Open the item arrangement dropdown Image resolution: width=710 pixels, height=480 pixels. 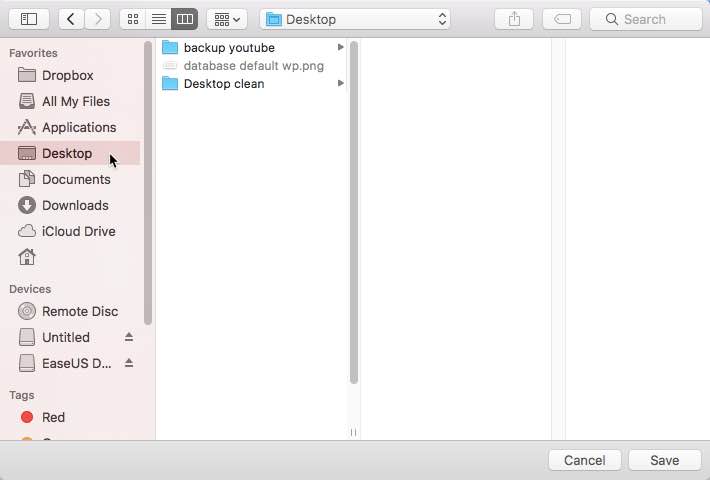(x=227, y=19)
